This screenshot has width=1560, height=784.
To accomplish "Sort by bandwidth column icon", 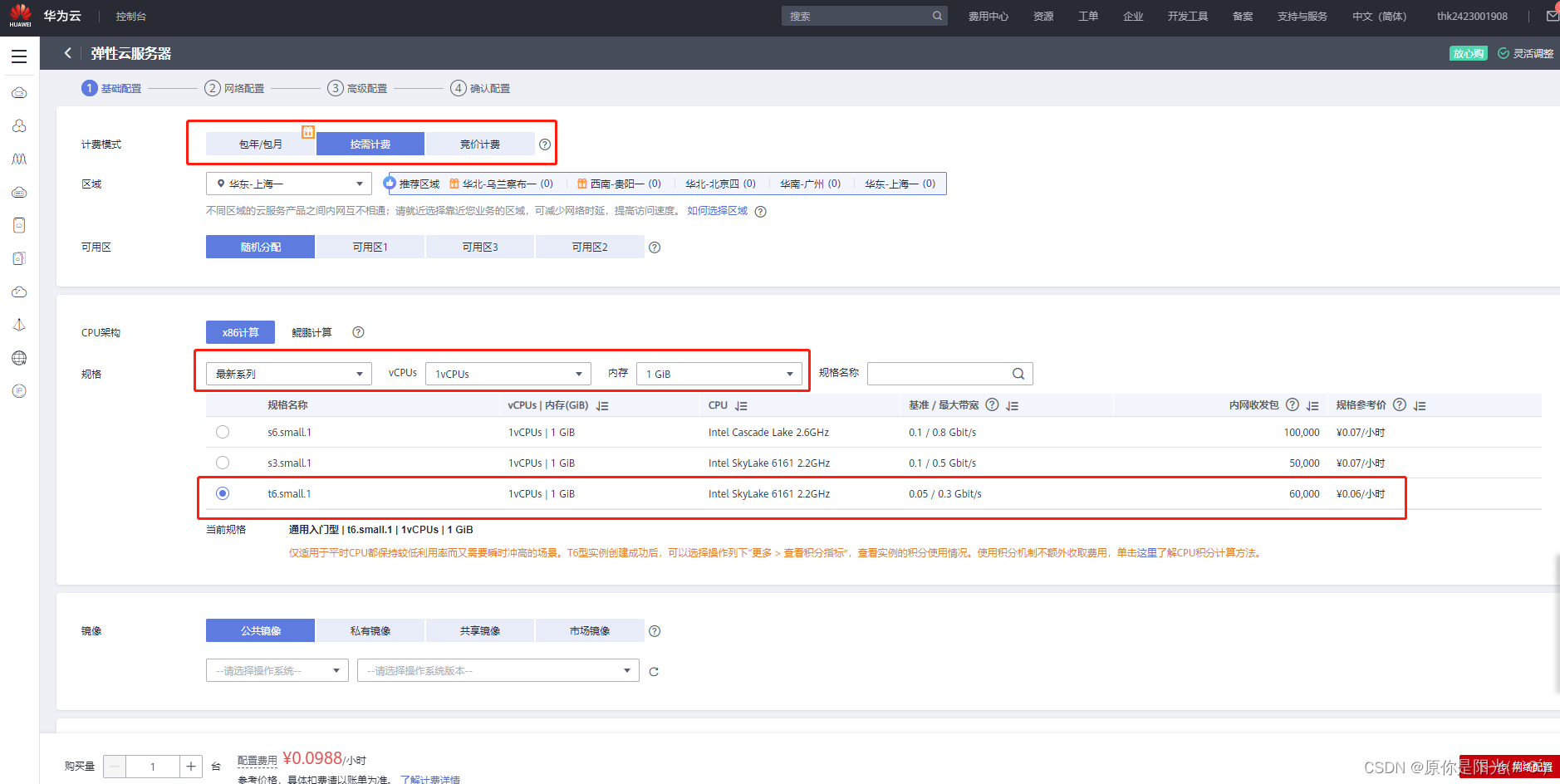I will [x=1012, y=406].
